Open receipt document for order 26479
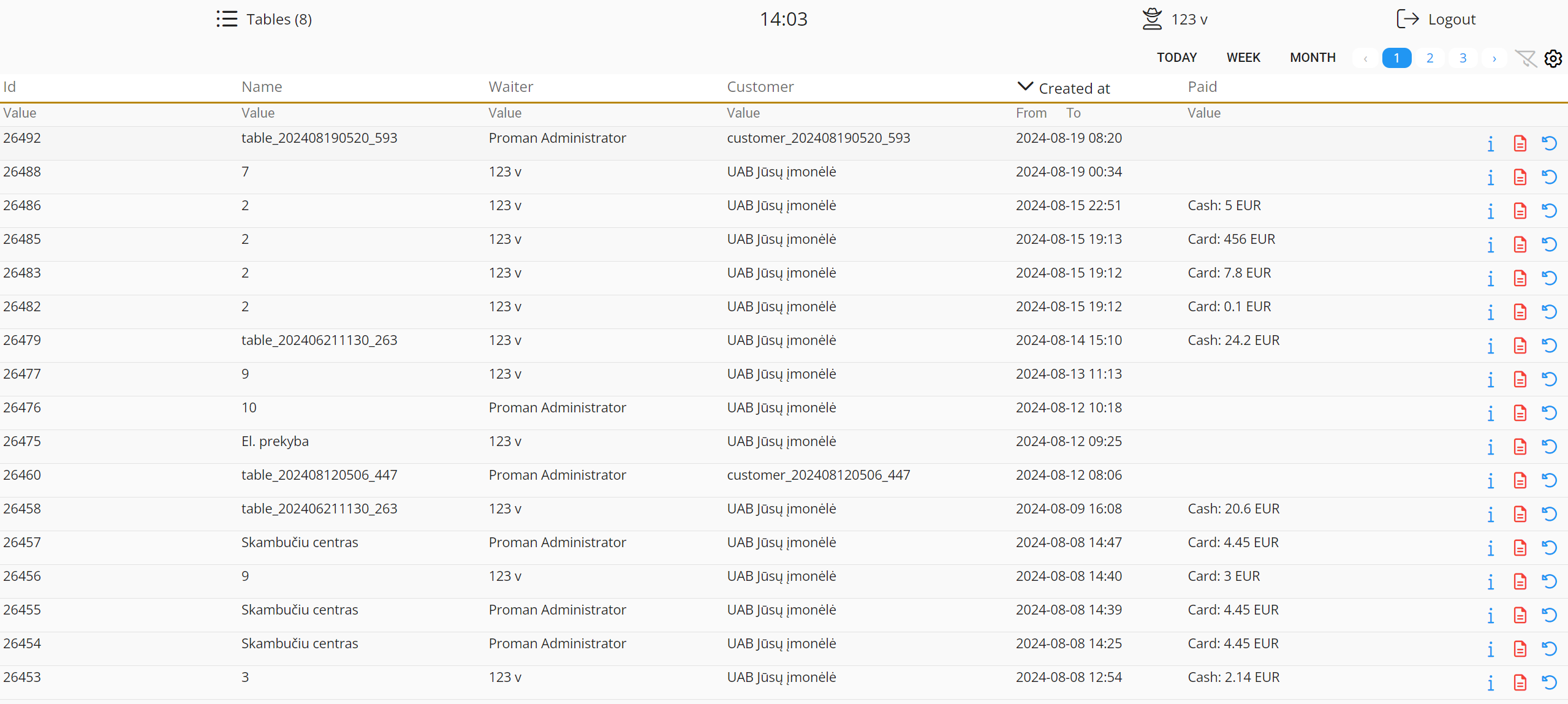The image size is (1568, 704). [1520, 346]
